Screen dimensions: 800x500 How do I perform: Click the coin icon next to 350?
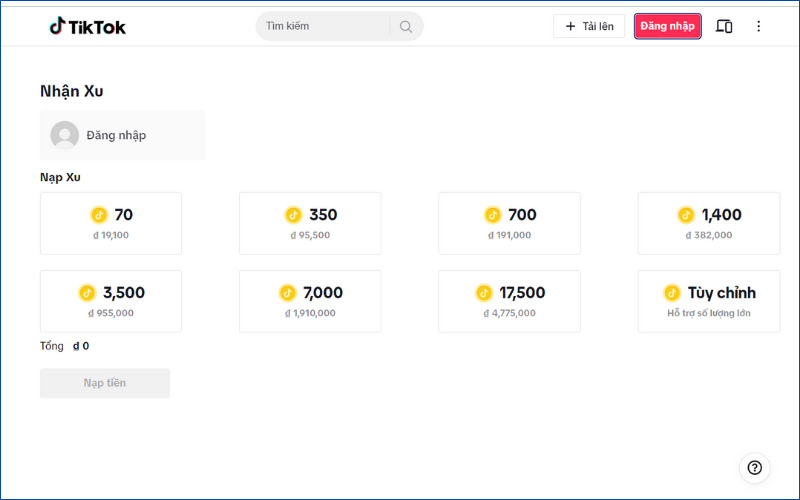(x=293, y=215)
